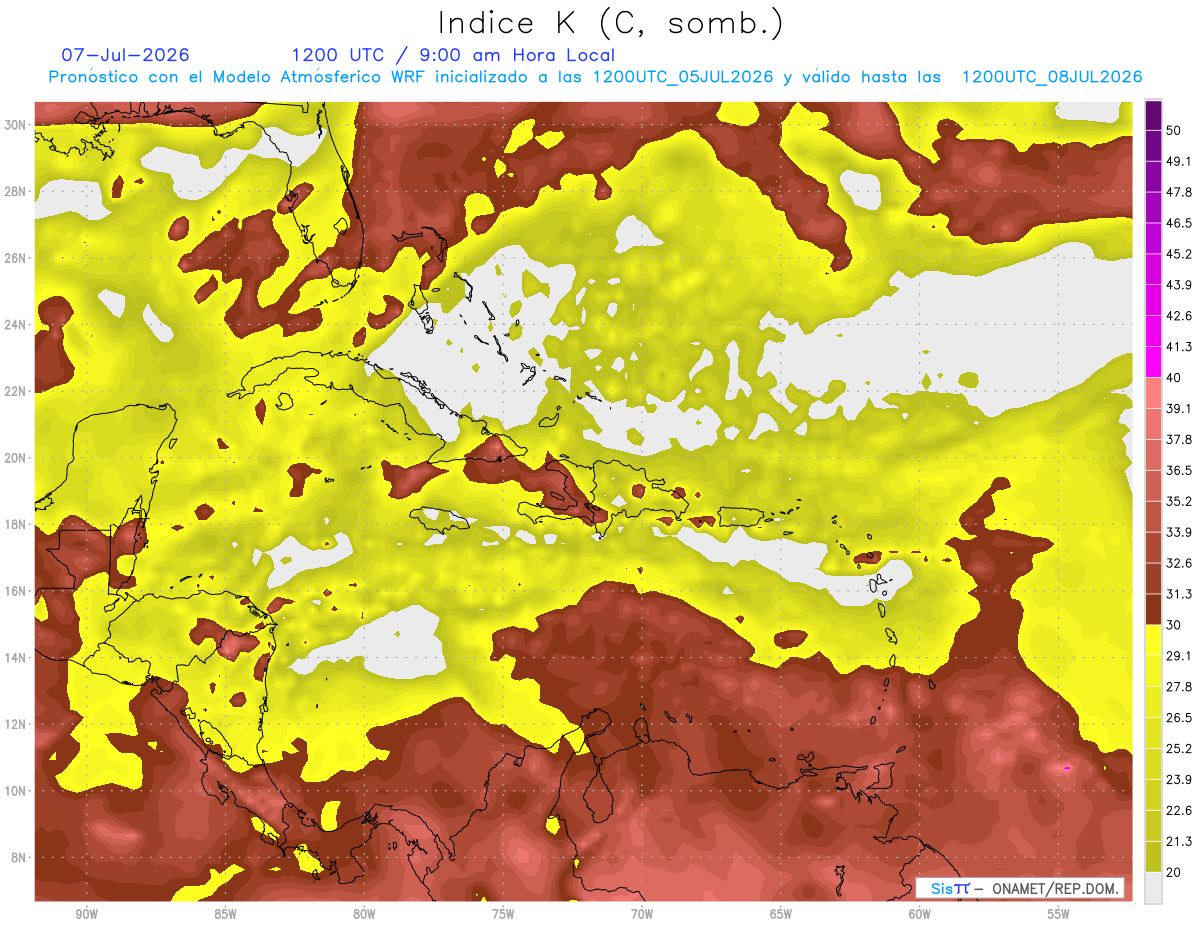Click the "42.6" colorbar value
The height and width of the screenshot is (927, 1200).
click(1179, 316)
